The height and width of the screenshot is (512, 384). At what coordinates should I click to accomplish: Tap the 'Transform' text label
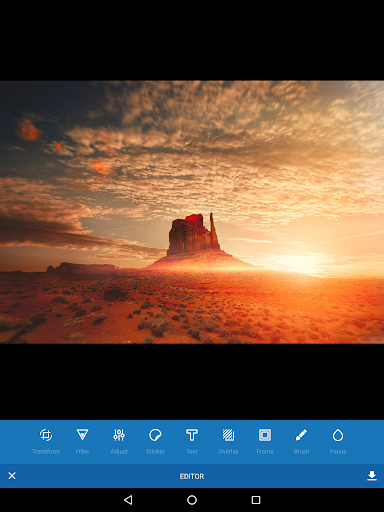(46, 451)
